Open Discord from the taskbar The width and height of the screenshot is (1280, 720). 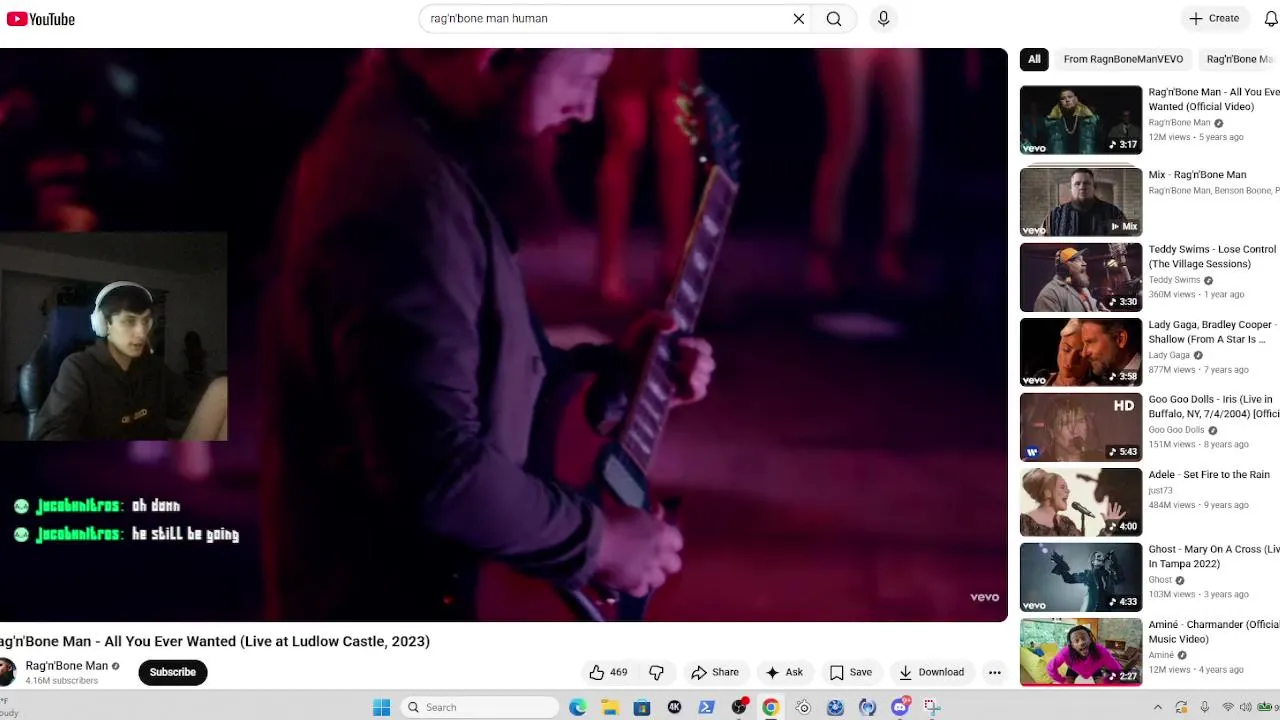[900, 707]
